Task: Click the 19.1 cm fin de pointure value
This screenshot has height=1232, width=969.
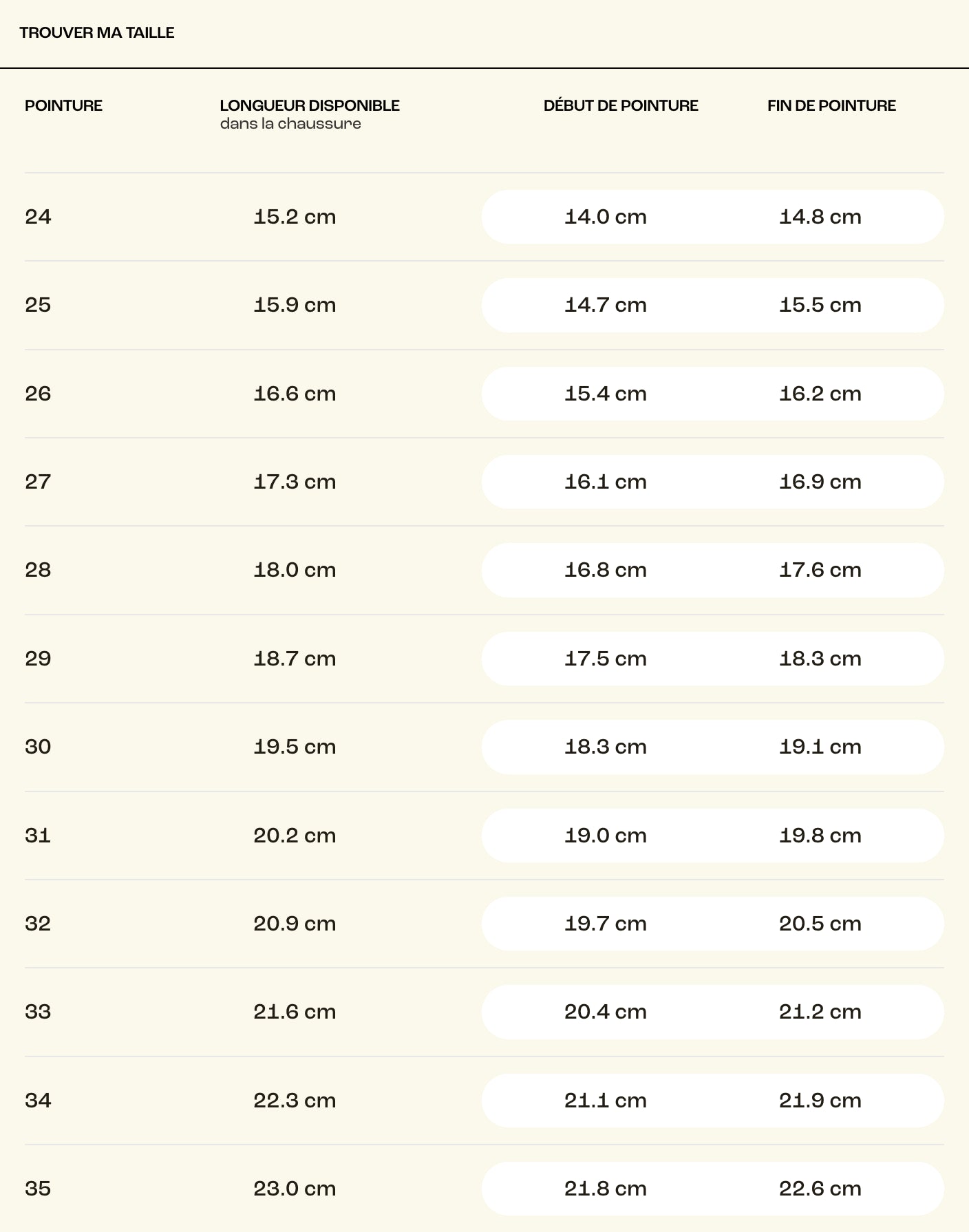Action: [x=820, y=747]
